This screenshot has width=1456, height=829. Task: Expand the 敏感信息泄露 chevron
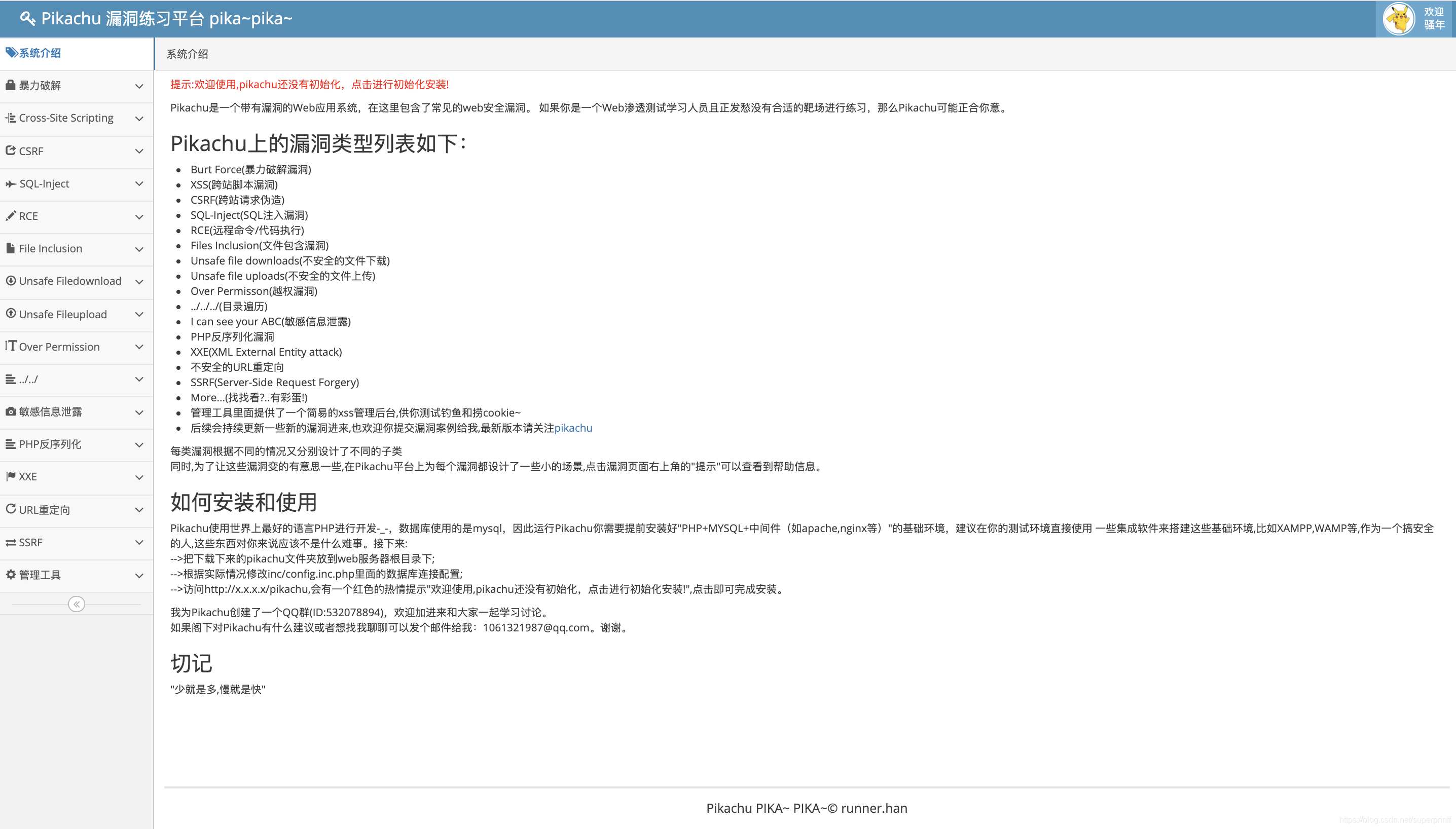coord(139,412)
